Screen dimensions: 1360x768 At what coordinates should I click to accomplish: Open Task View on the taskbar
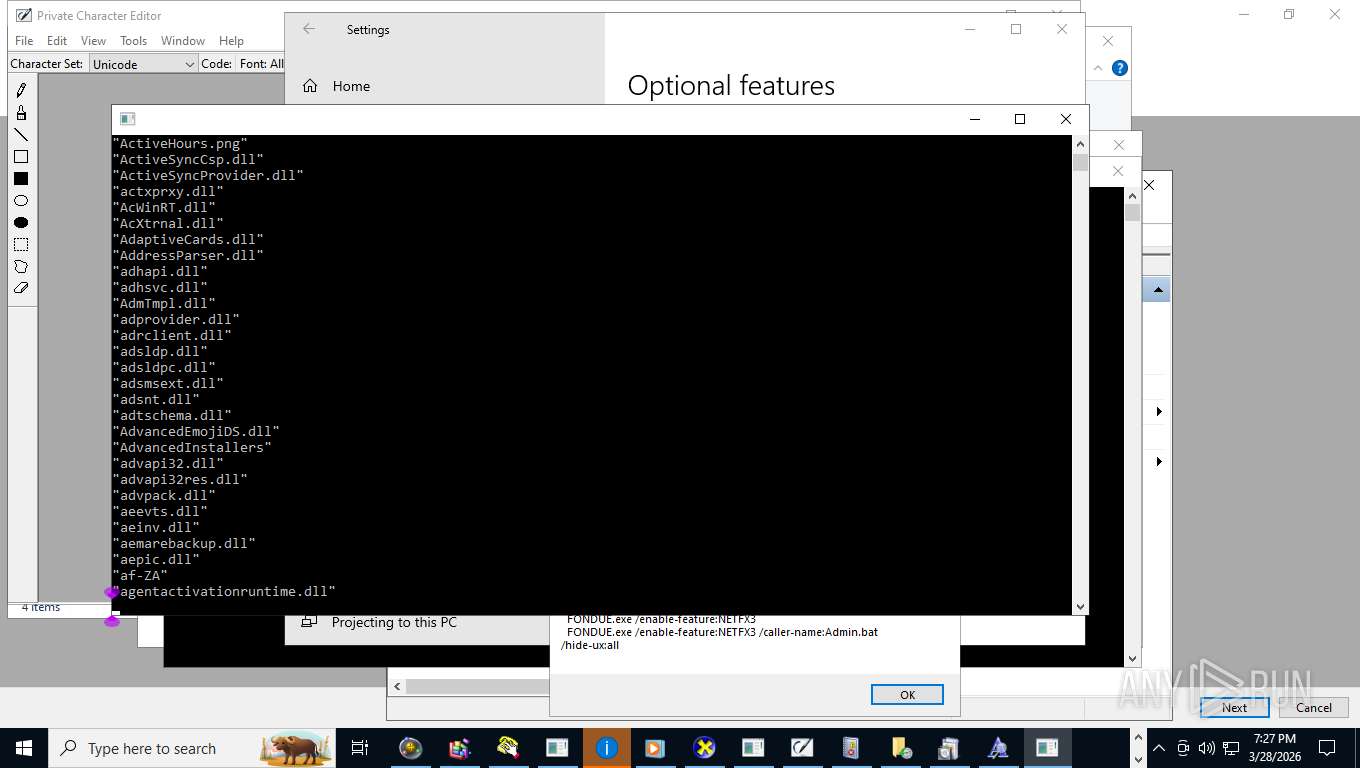(360, 748)
